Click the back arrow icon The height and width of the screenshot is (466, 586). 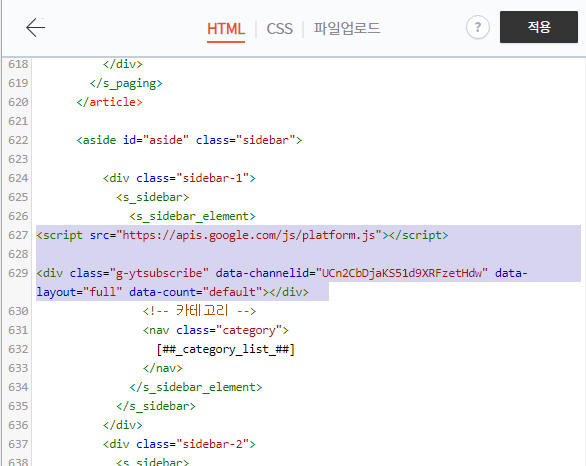coord(36,27)
